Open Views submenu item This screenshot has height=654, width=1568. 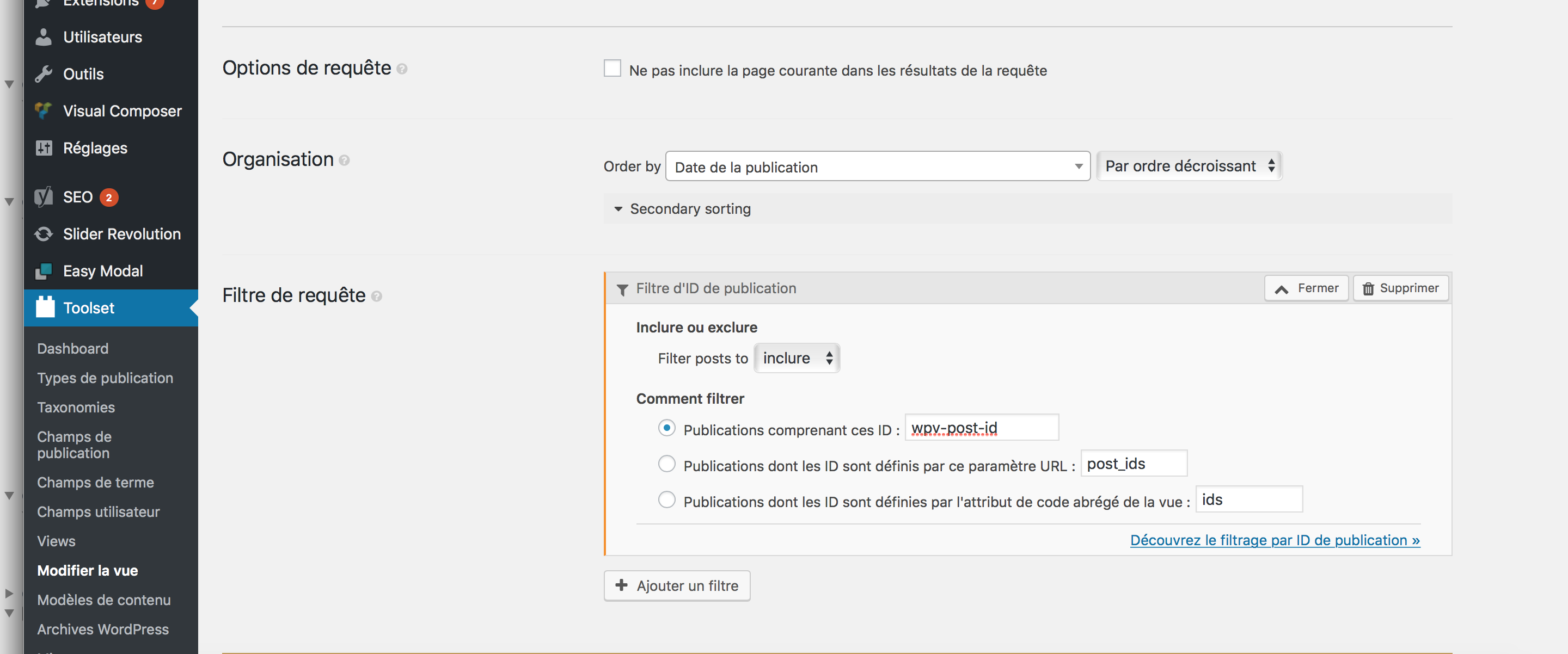click(56, 541)
